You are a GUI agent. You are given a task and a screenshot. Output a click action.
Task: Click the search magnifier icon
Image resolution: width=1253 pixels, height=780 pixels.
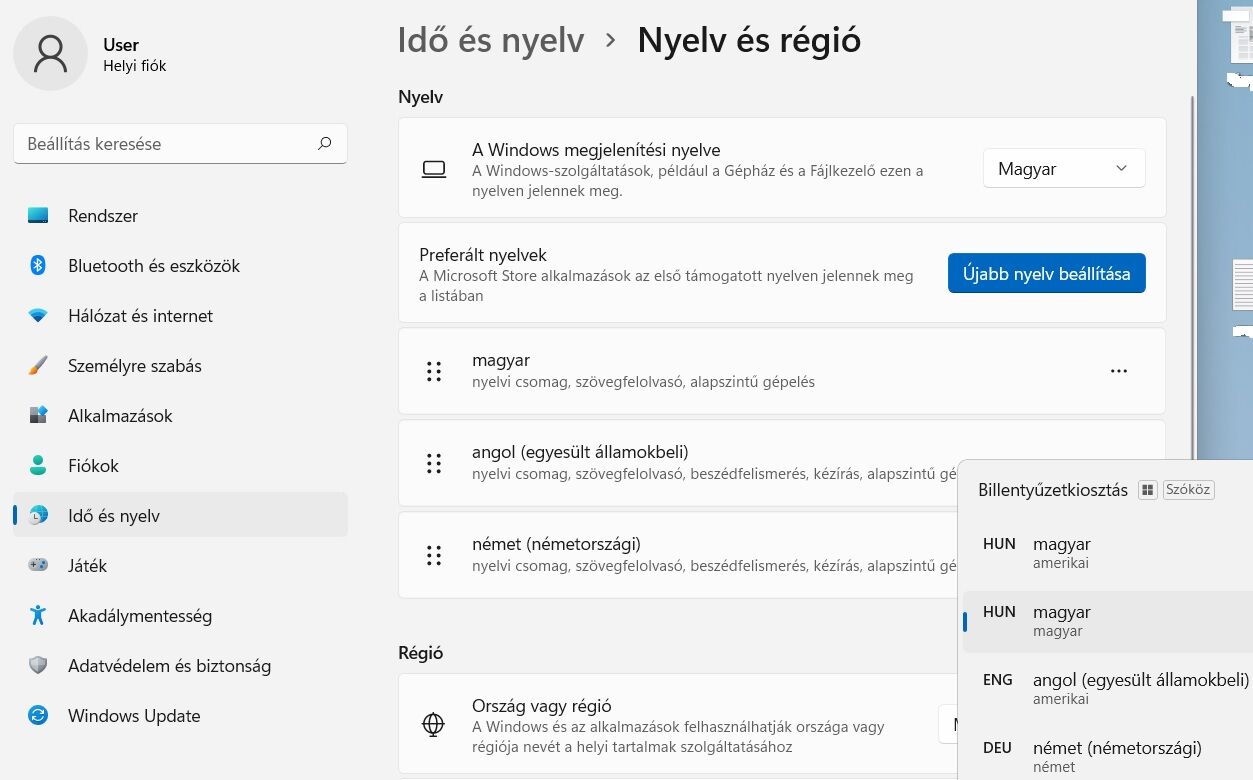click(324, 144)
